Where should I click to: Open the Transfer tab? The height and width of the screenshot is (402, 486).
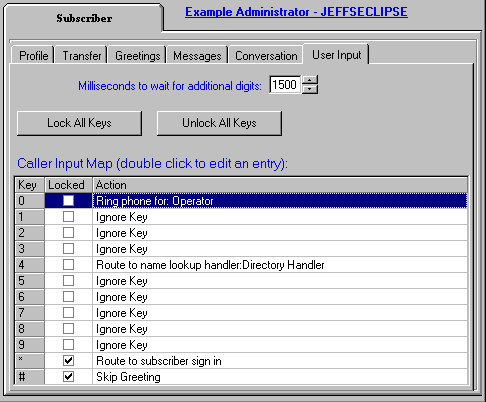tap(82, 55)
